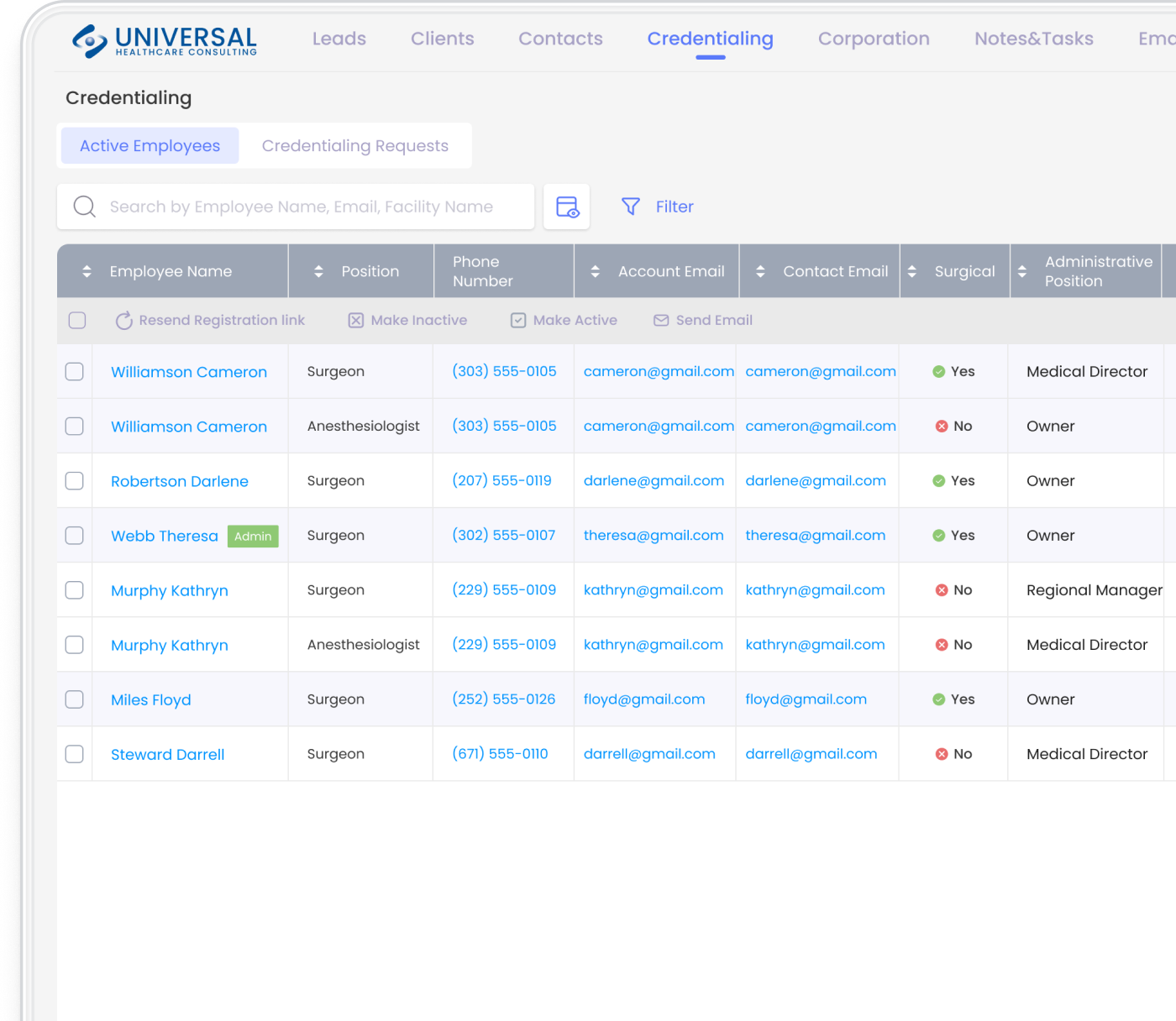Click phone number (252) 555-0126
This screenshot has width=1176, height=1021.
coord(504,699)
